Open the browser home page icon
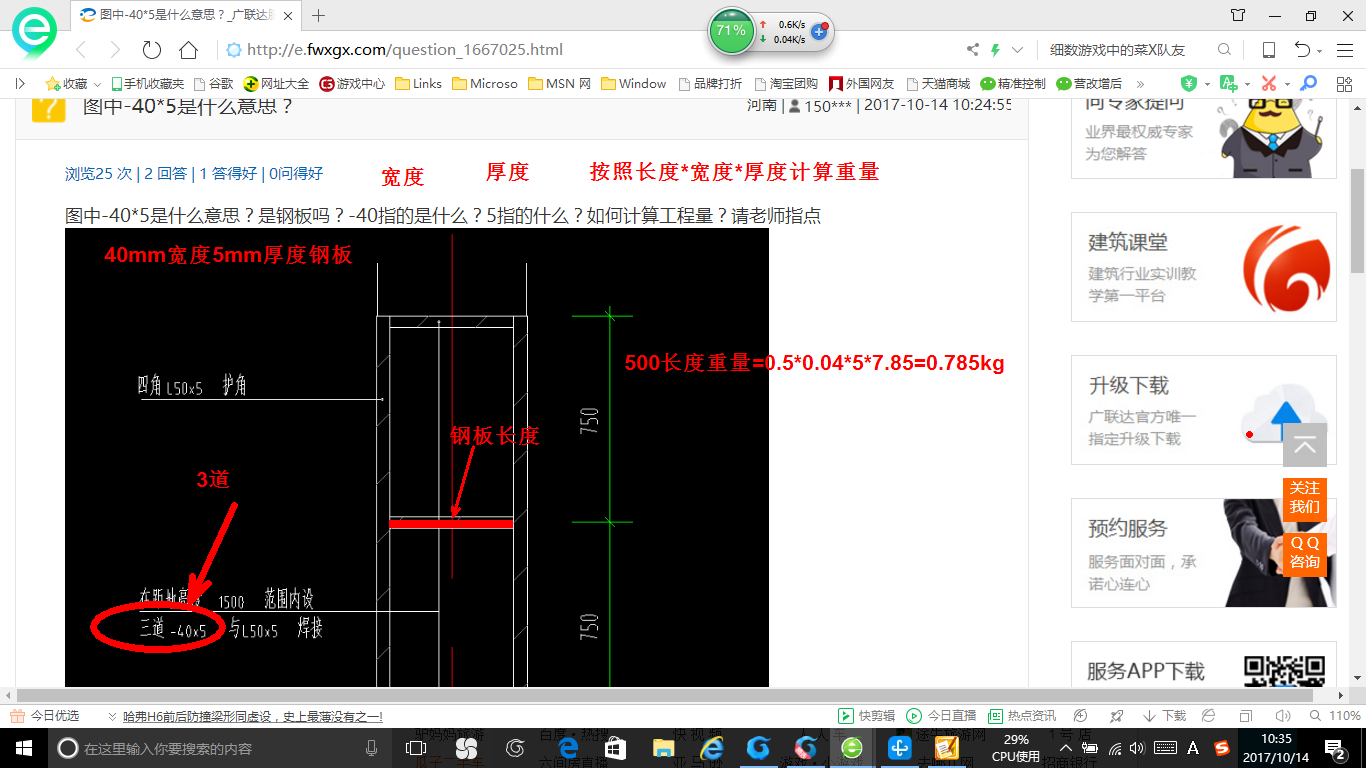The image size is (1366, 768). [188, 50]
